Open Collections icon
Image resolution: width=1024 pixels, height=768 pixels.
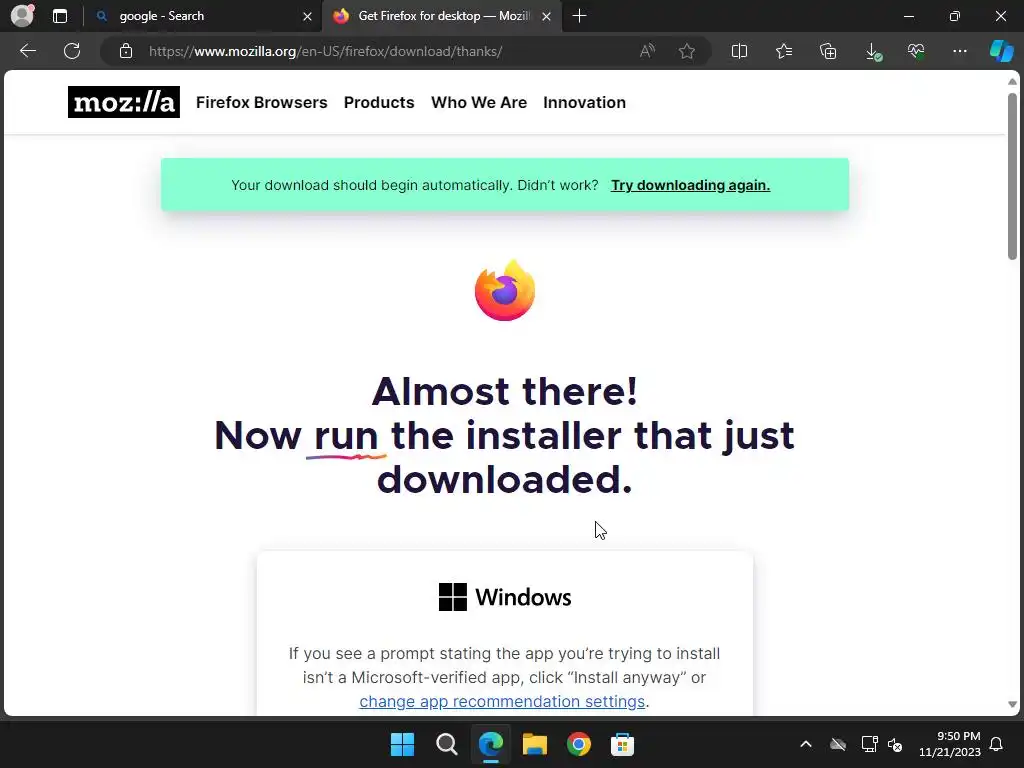coord(827,51)
